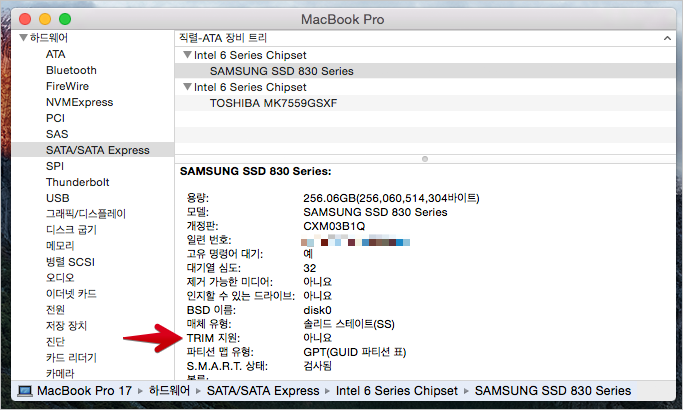683x410 pixels.
Task: Click the GPT(GUID 파티션 표) value
Action: pos(355,352)
